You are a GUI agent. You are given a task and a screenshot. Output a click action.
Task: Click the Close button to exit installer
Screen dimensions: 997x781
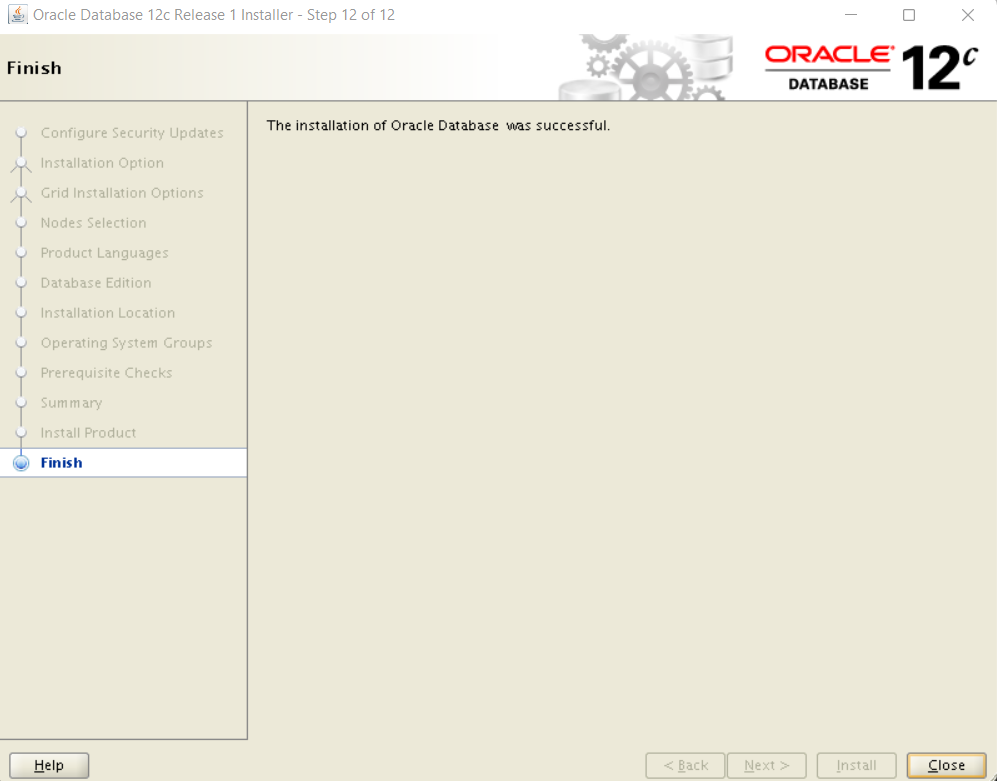point(946,765)
